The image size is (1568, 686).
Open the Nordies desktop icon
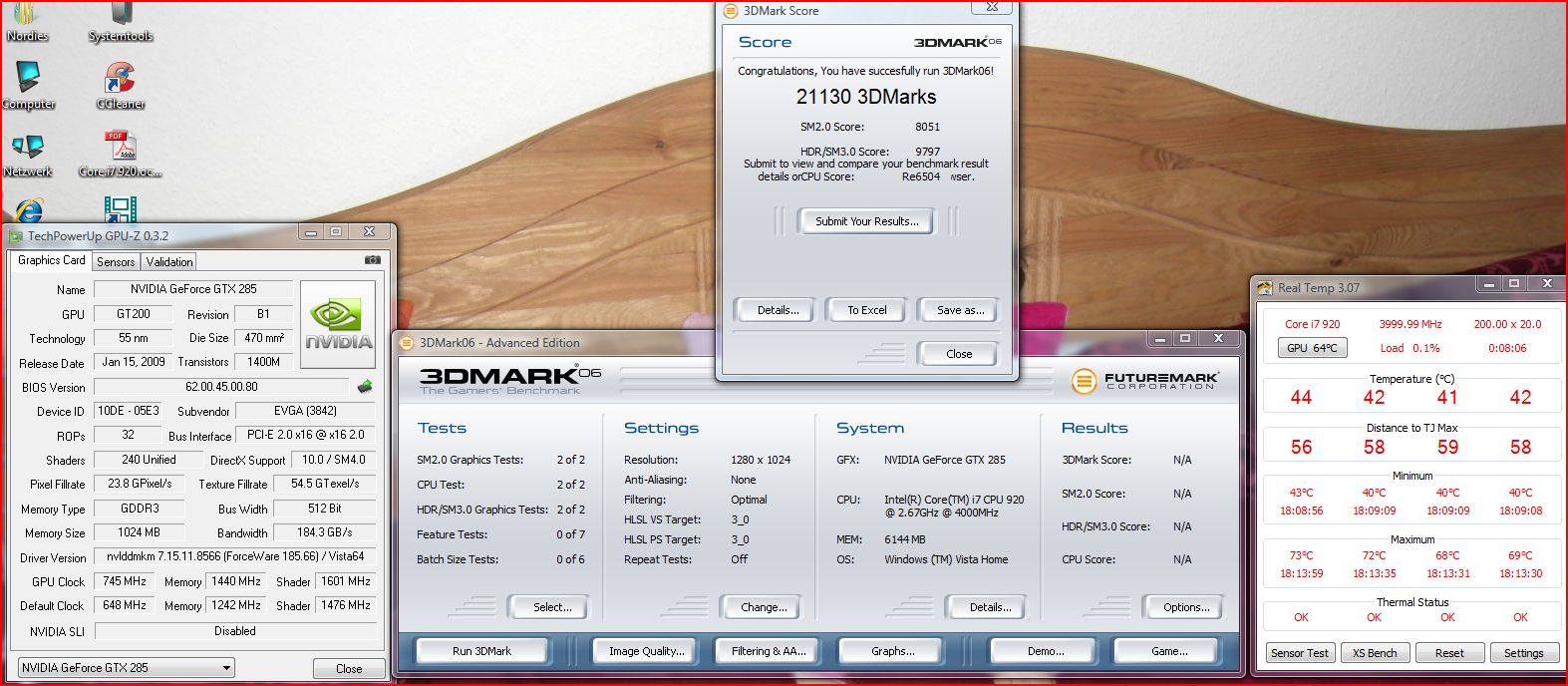[27, 22]
